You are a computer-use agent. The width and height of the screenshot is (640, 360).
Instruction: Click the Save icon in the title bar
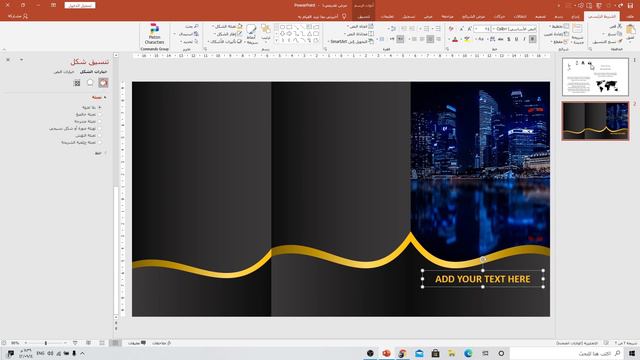click(631, 5)
